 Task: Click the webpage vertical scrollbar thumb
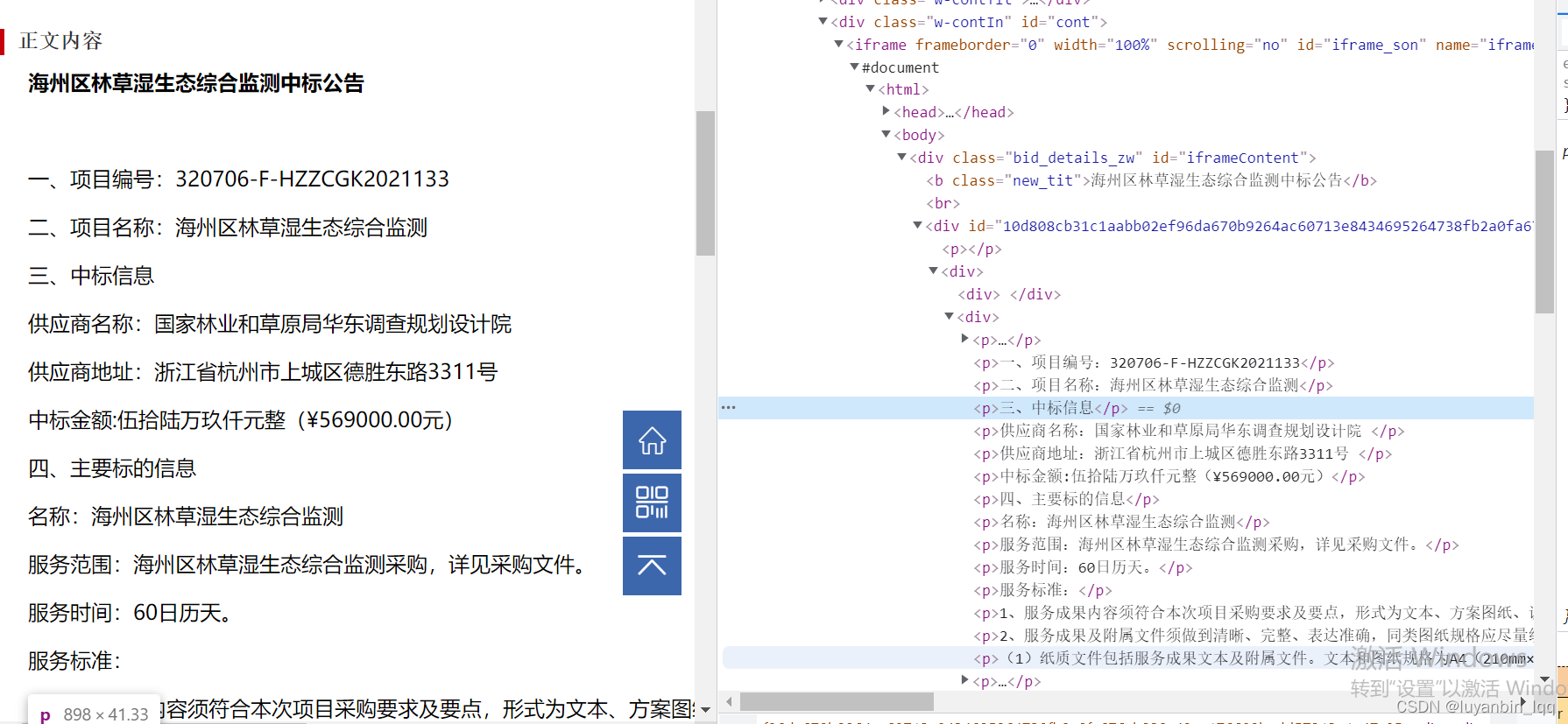click(x=706, y=183)
